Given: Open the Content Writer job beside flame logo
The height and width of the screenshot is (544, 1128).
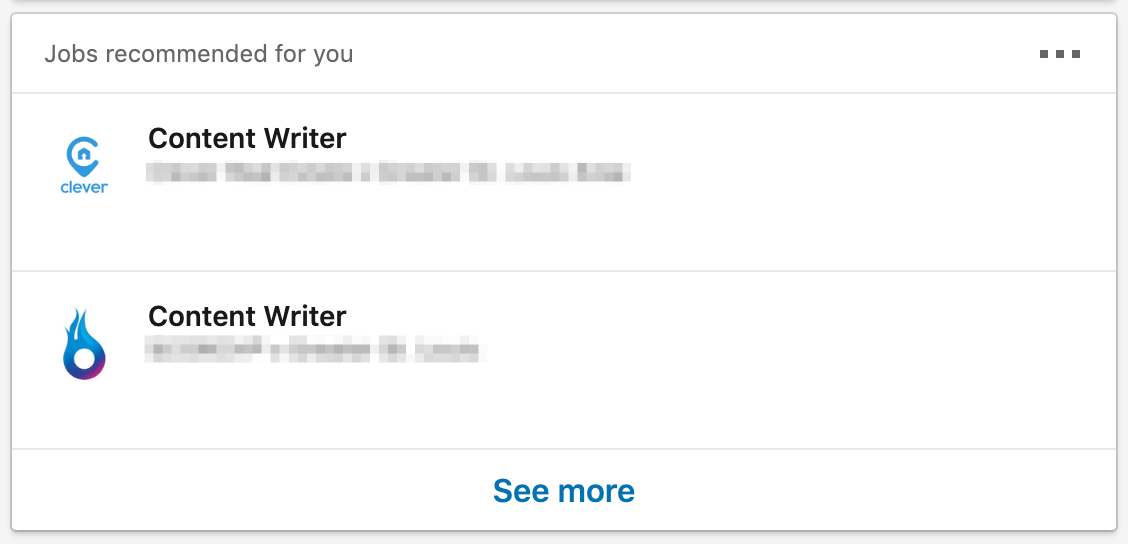Looking at the screenshot, I should [x=247, y=316].
